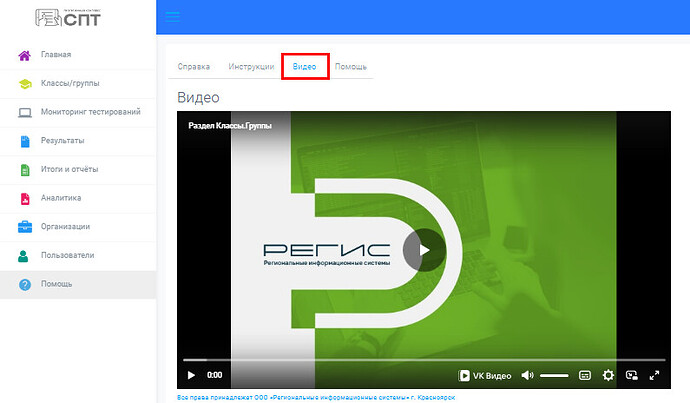Select the Помощь tab above video
This screenshot has height=403, width=690.
pyautogui.click(x=350, y=66)
